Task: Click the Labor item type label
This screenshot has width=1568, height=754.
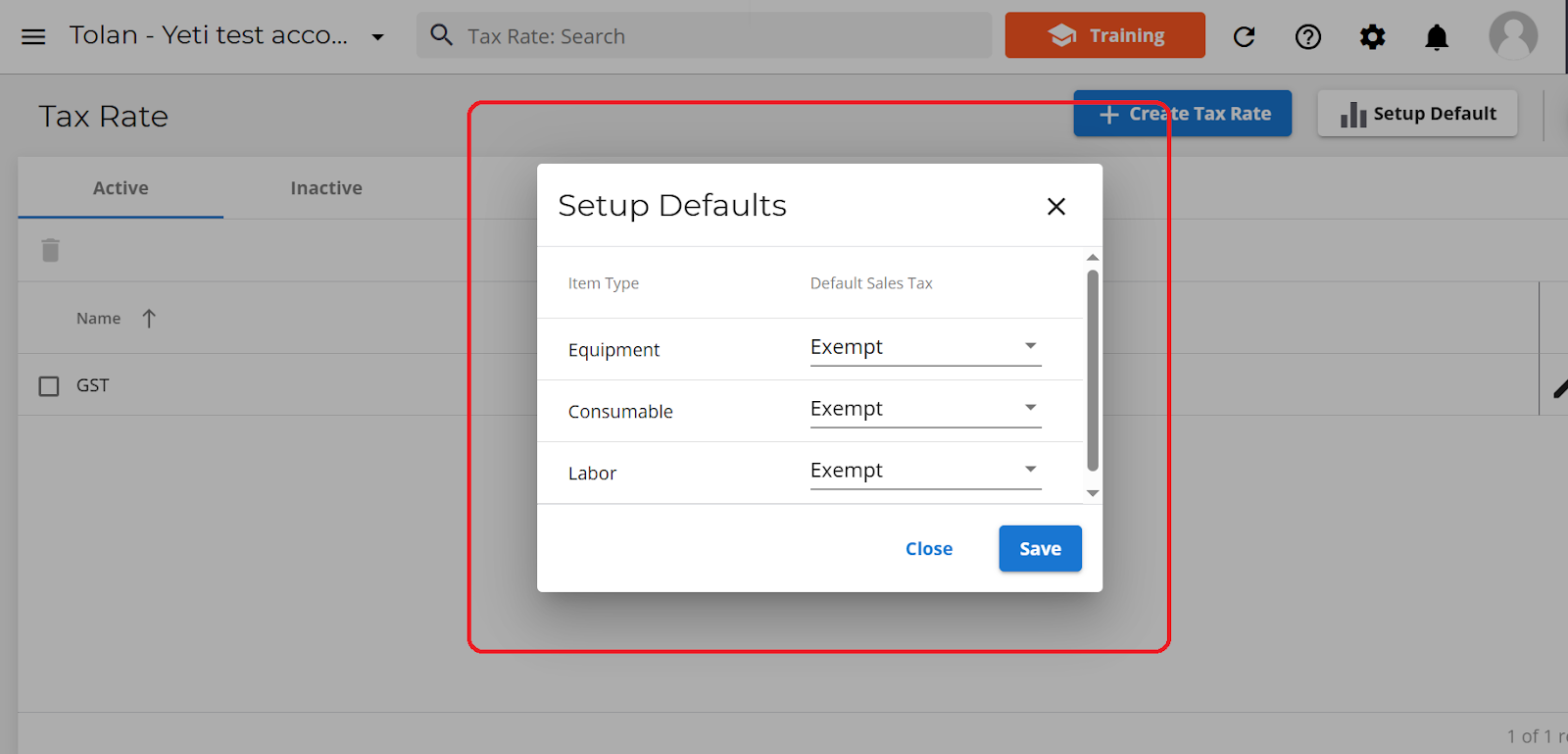Action: (x=592, y=474)
